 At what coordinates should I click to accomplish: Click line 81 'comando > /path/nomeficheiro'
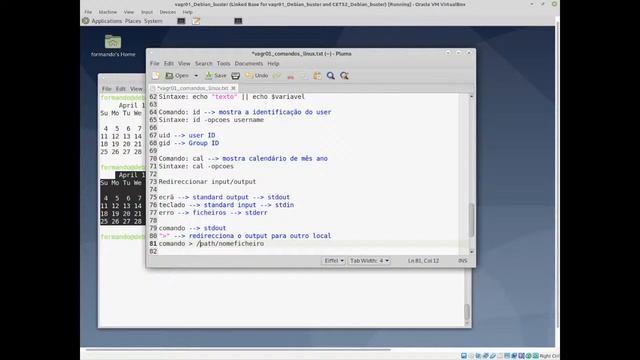point(211,244)
